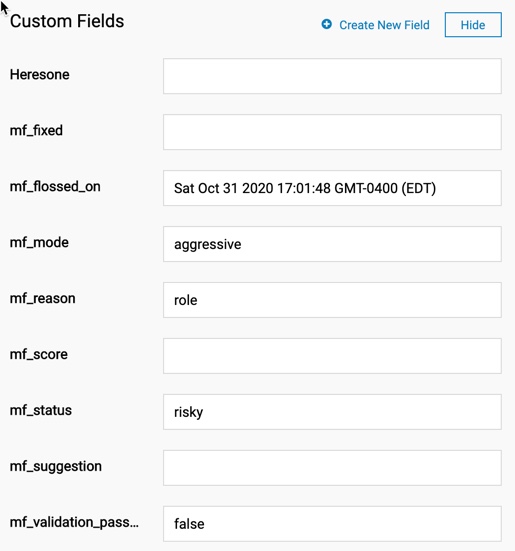Viewport: 515px width, 551px height.
Task: Click the Custom Fields heading
Action: [67, 21]
